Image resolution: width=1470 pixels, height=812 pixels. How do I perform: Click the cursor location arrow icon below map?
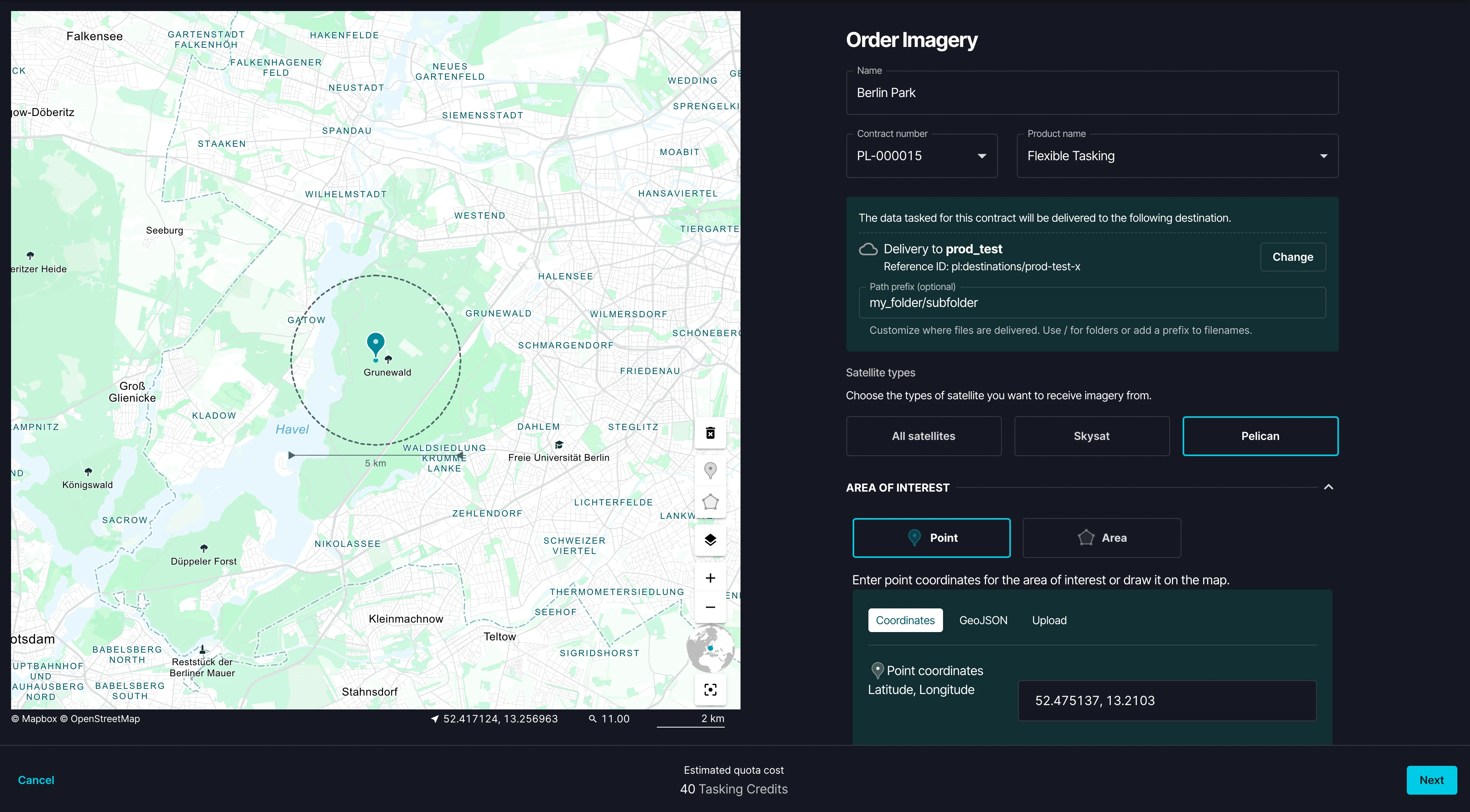coord(435,719)
